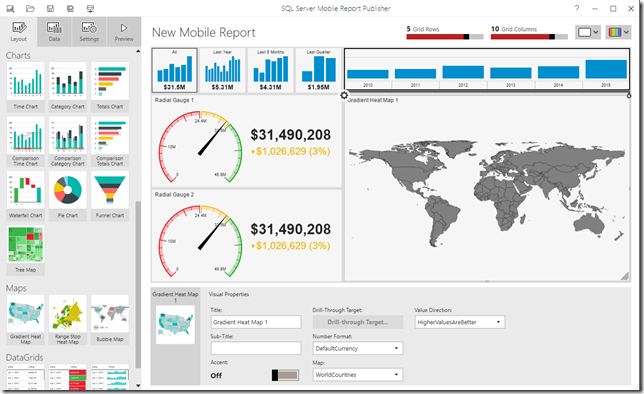Viewport: 644px width, 394px height.
Task: Click the gallery scrollbar down arrow
Action: (138, 385)
